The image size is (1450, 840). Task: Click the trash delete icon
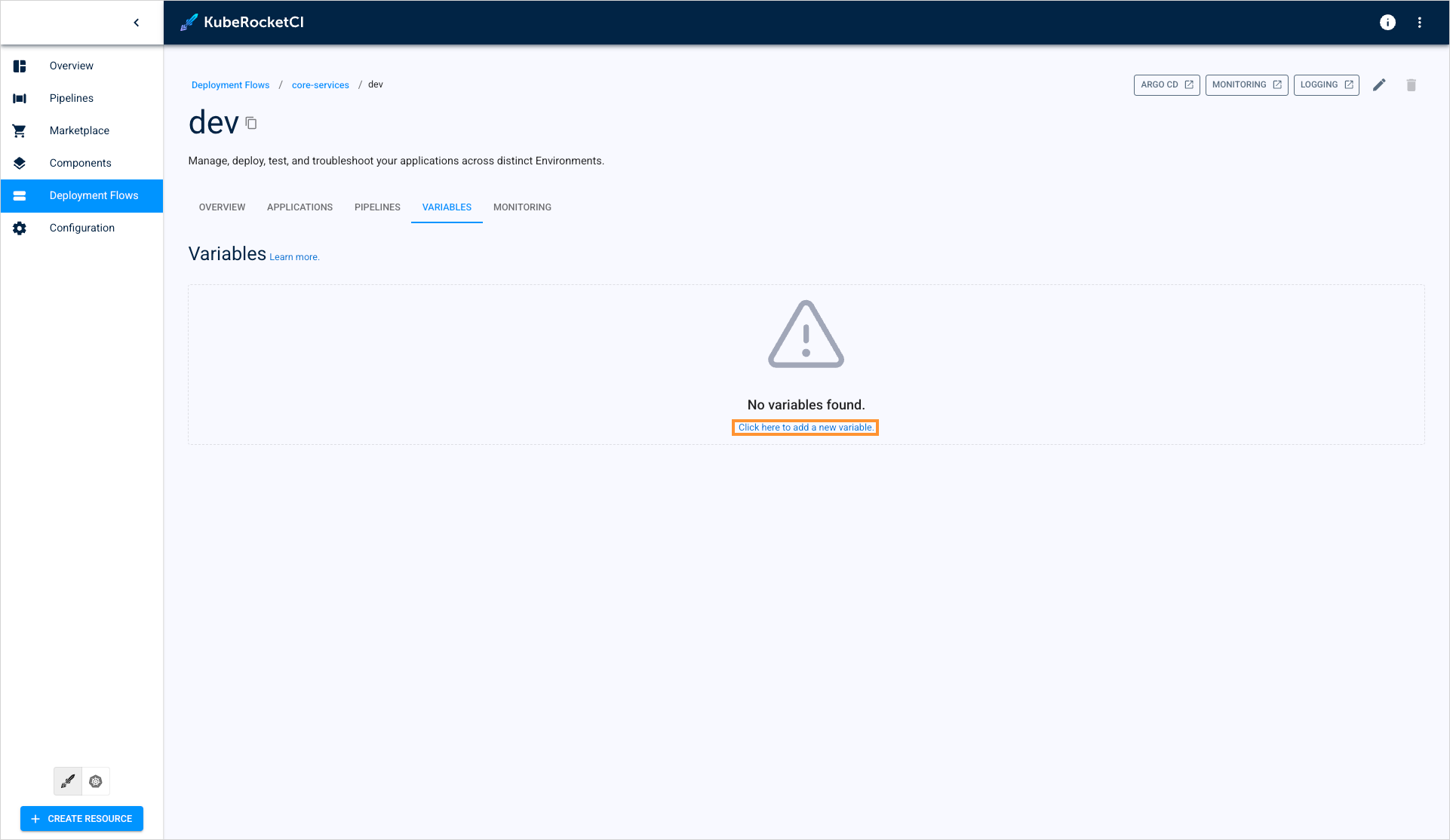pyautogui.click(x=1411, y=85)
